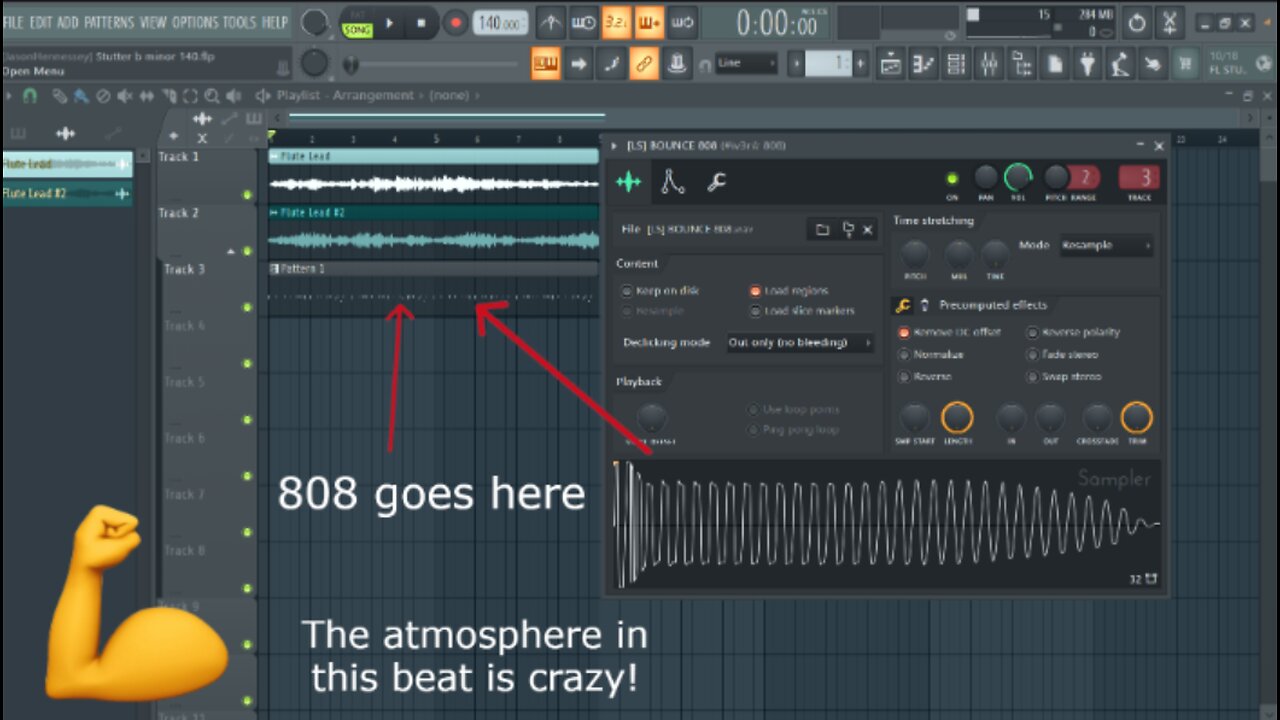
Task: Toggle the channel ON LED
Action: click(951, 178)
